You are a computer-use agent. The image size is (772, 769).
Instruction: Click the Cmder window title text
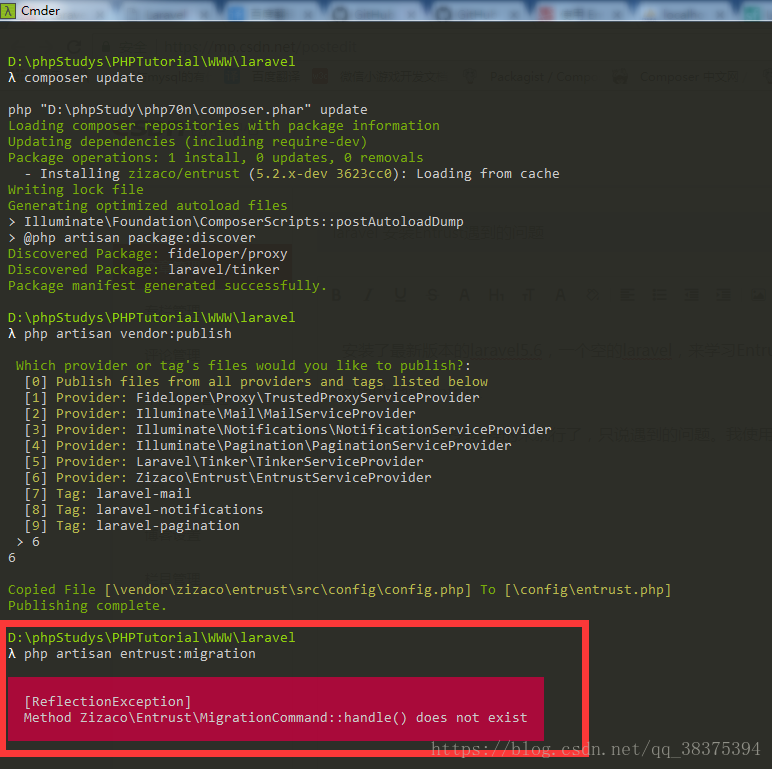point(40,10)
